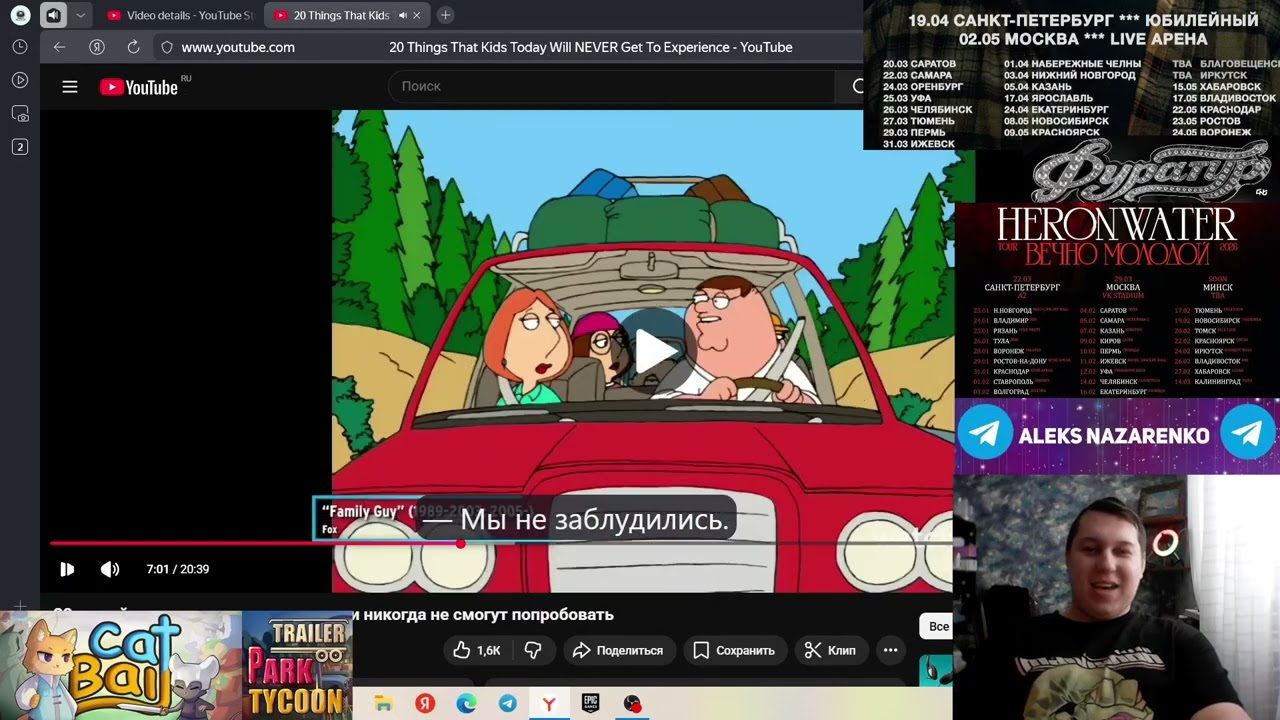Image resolution: width=1280 pixels, height=720 pixels.
Task: Click the Cat Bait game banner
Action: 121,665
